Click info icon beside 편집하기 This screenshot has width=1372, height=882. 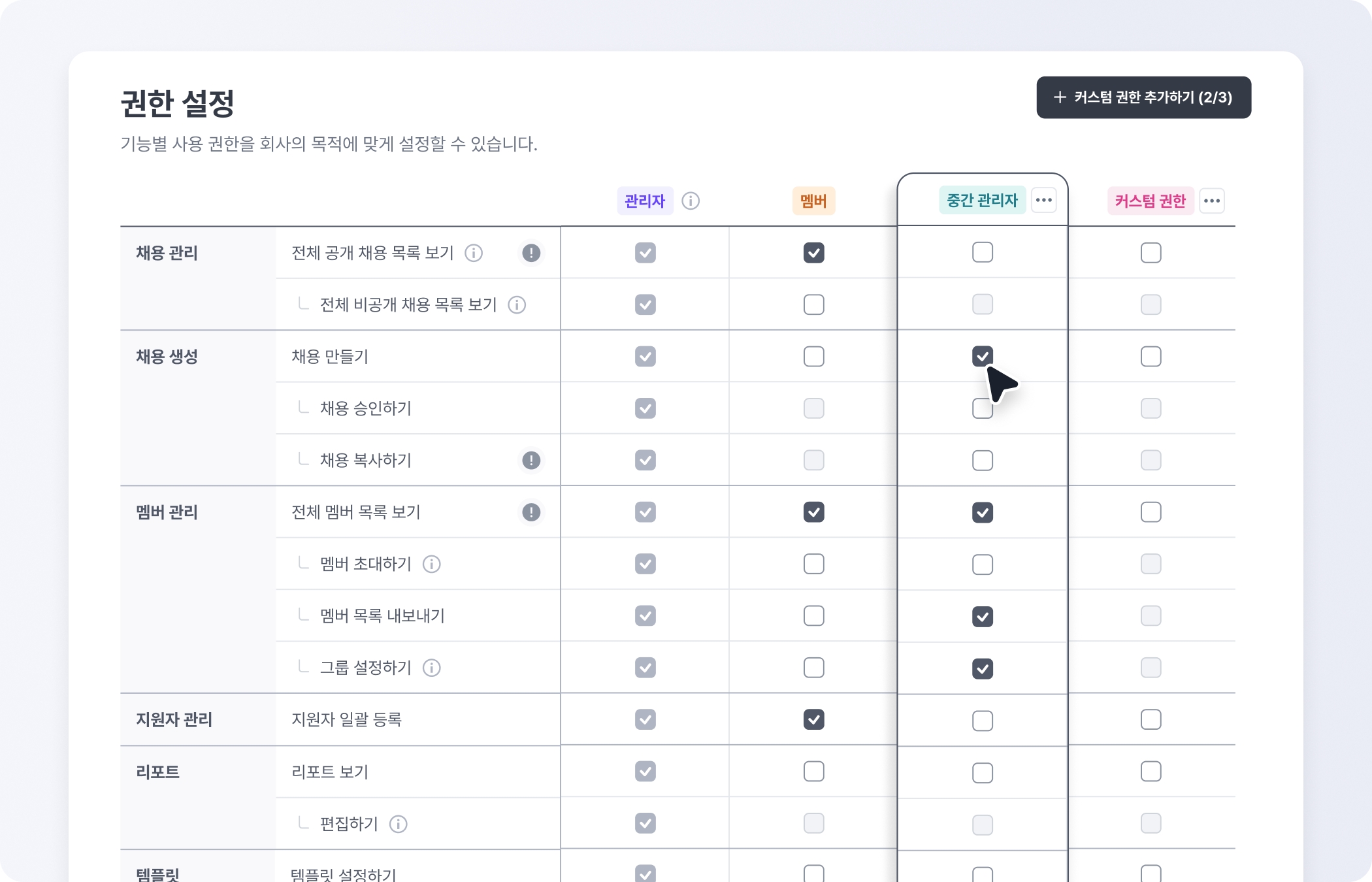pyautogui.click(x=399, y=824)
